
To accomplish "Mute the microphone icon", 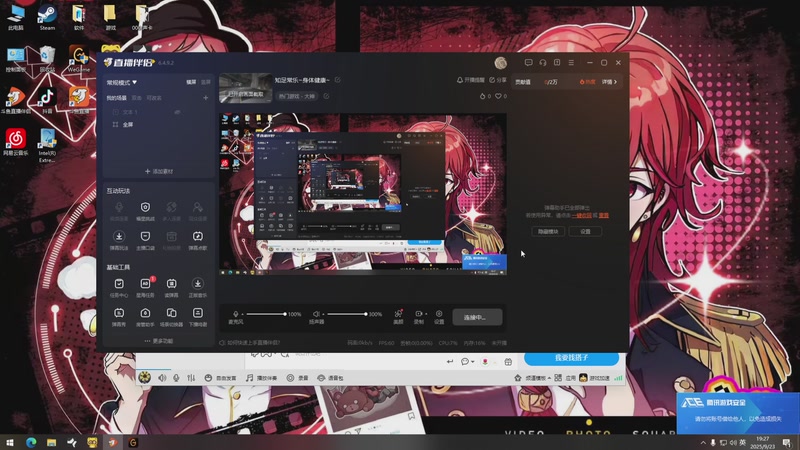I will tap(235, 314).
